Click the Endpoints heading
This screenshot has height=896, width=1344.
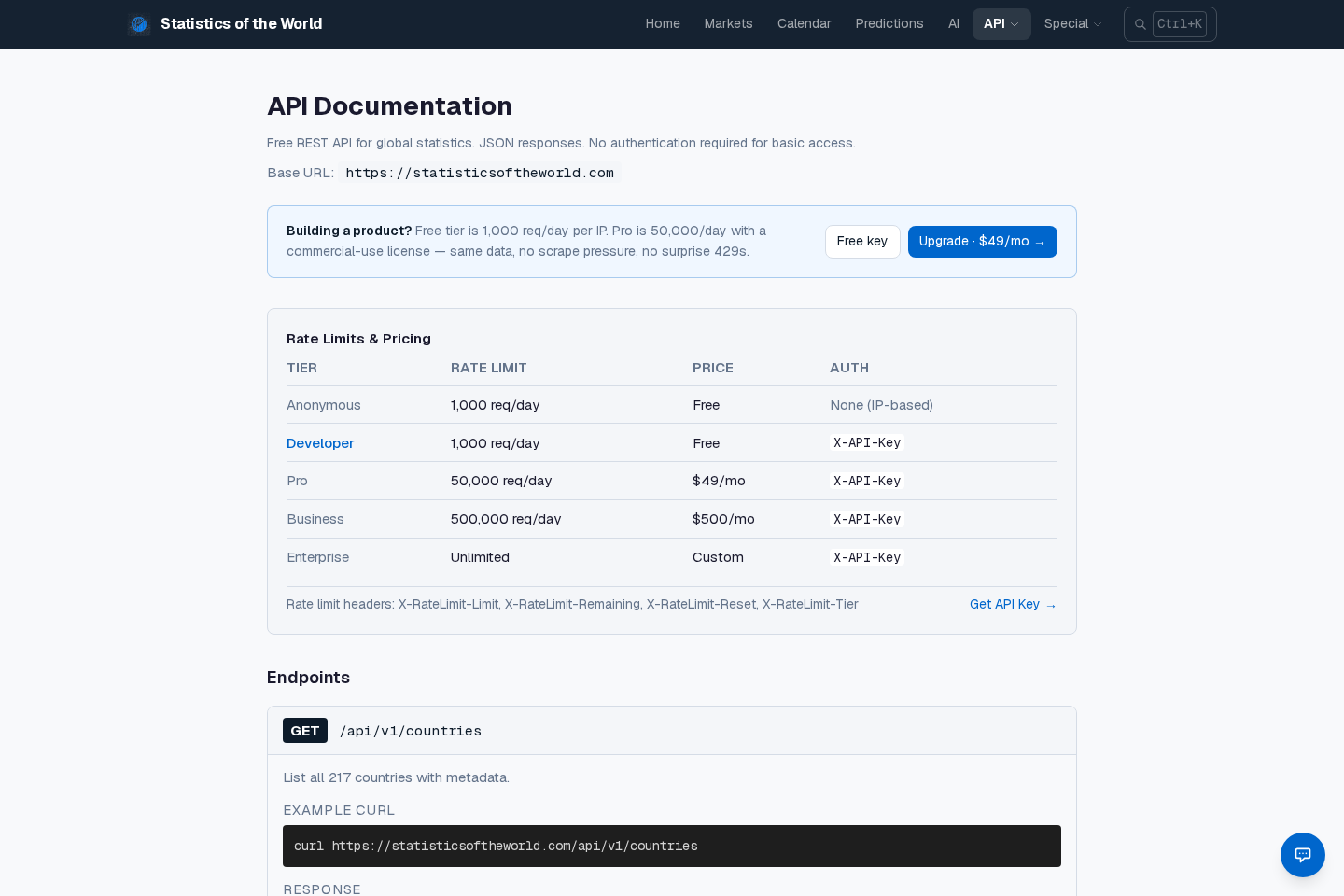[x=308, y=678]
